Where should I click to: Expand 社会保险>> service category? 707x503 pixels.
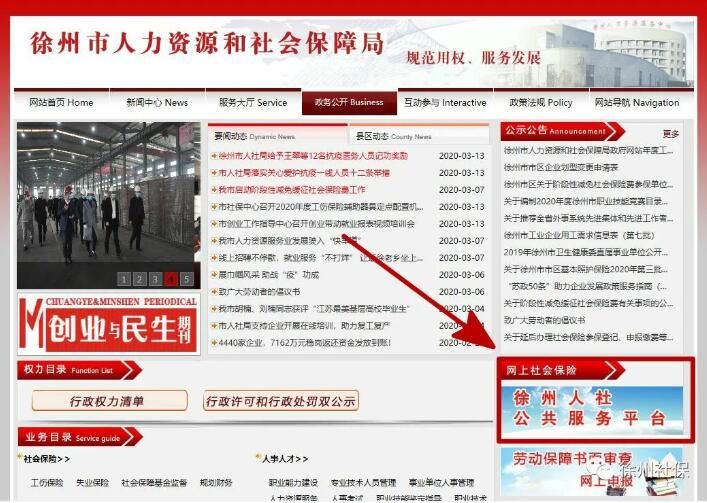(47, 459)
